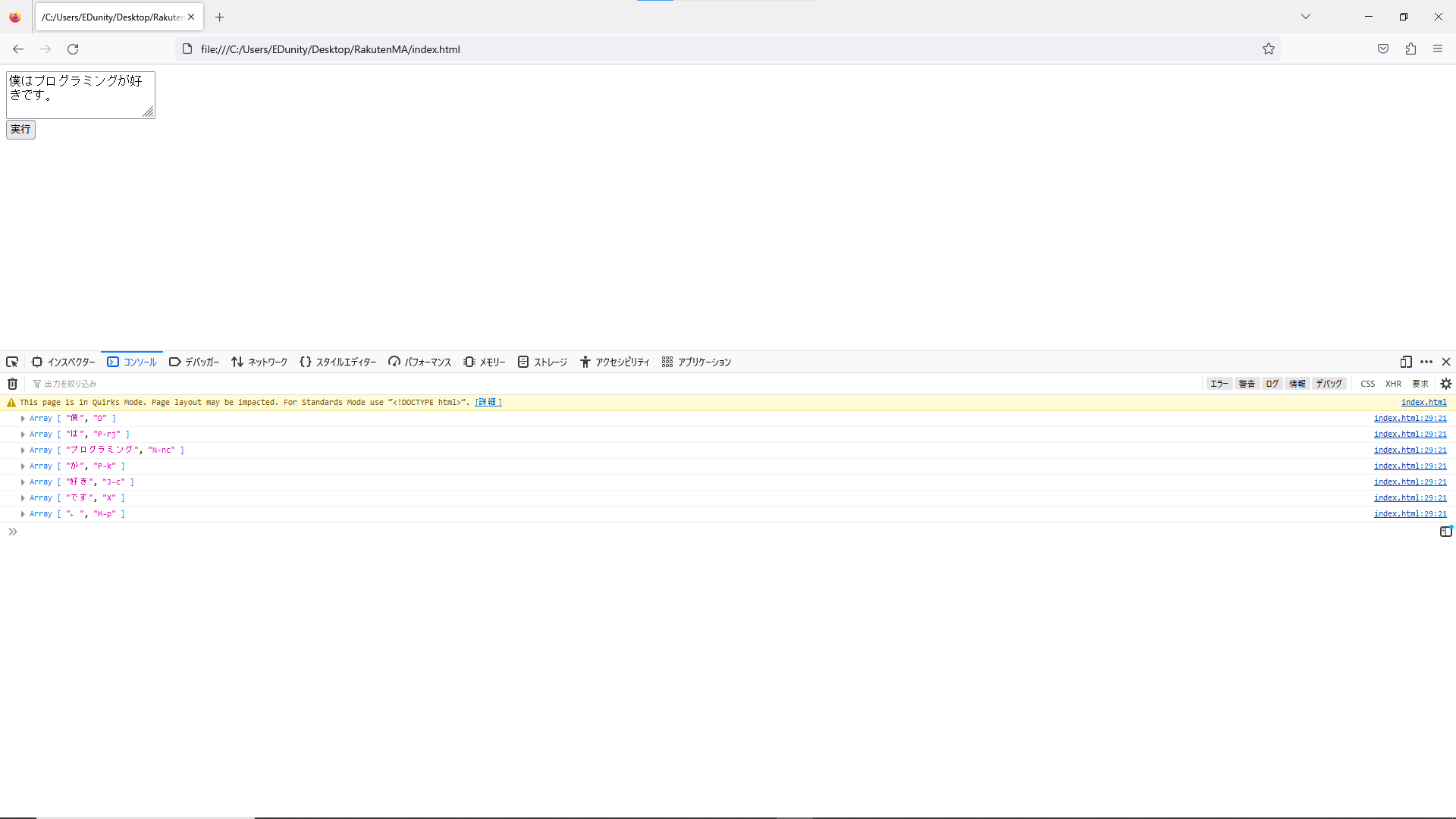Screen dimensions: 1456x819
Task: Expand the first Array entry for 僕
Action: [x=22, y=418]
